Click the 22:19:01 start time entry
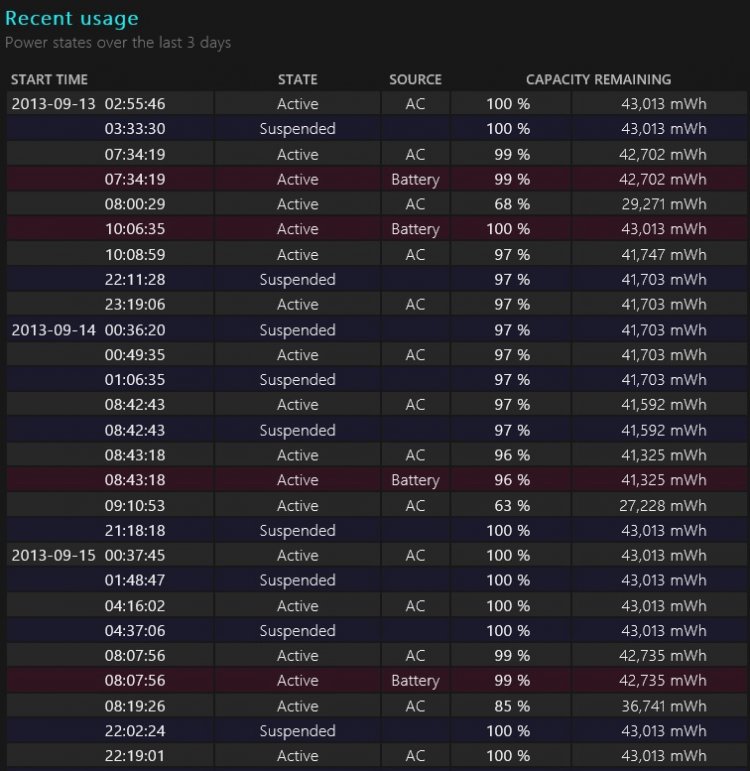The image size is (750, 771). [135, 756]
